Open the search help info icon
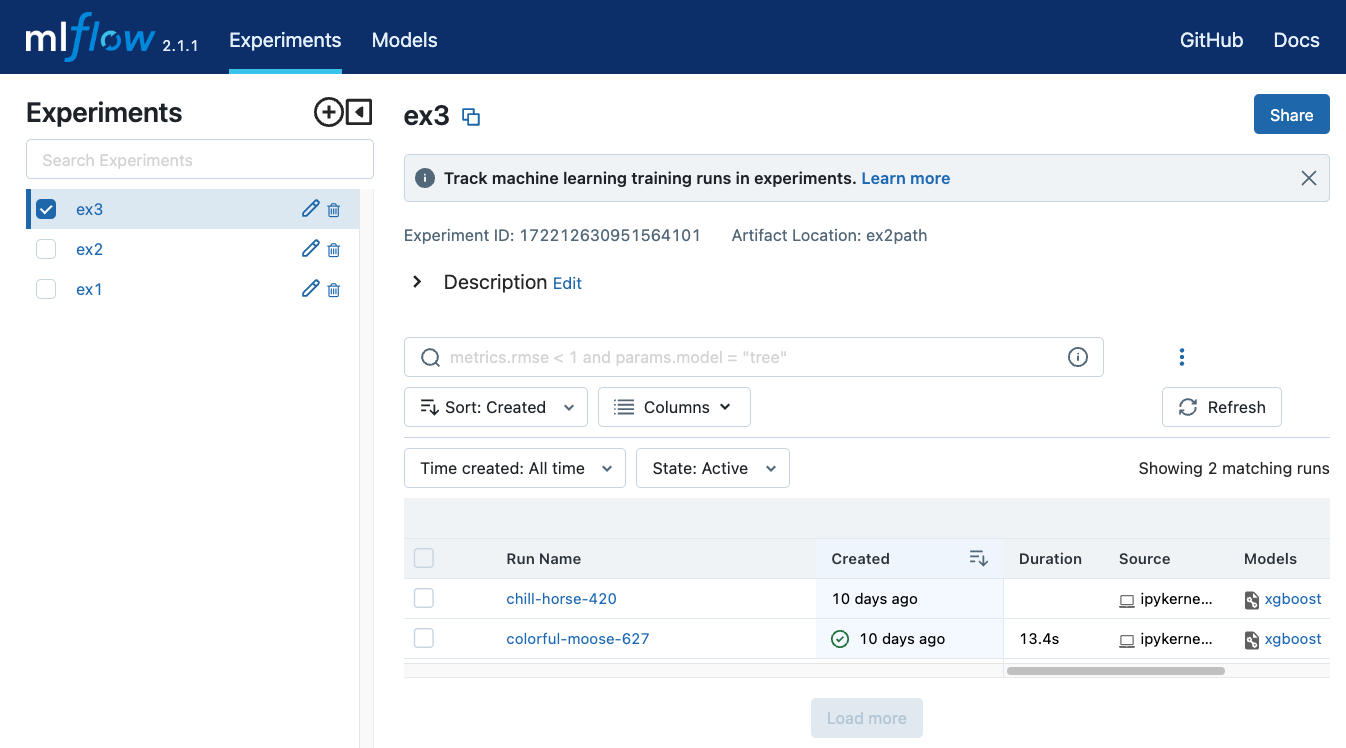This screenshot has height=748, width=1346. [1077, 357]
